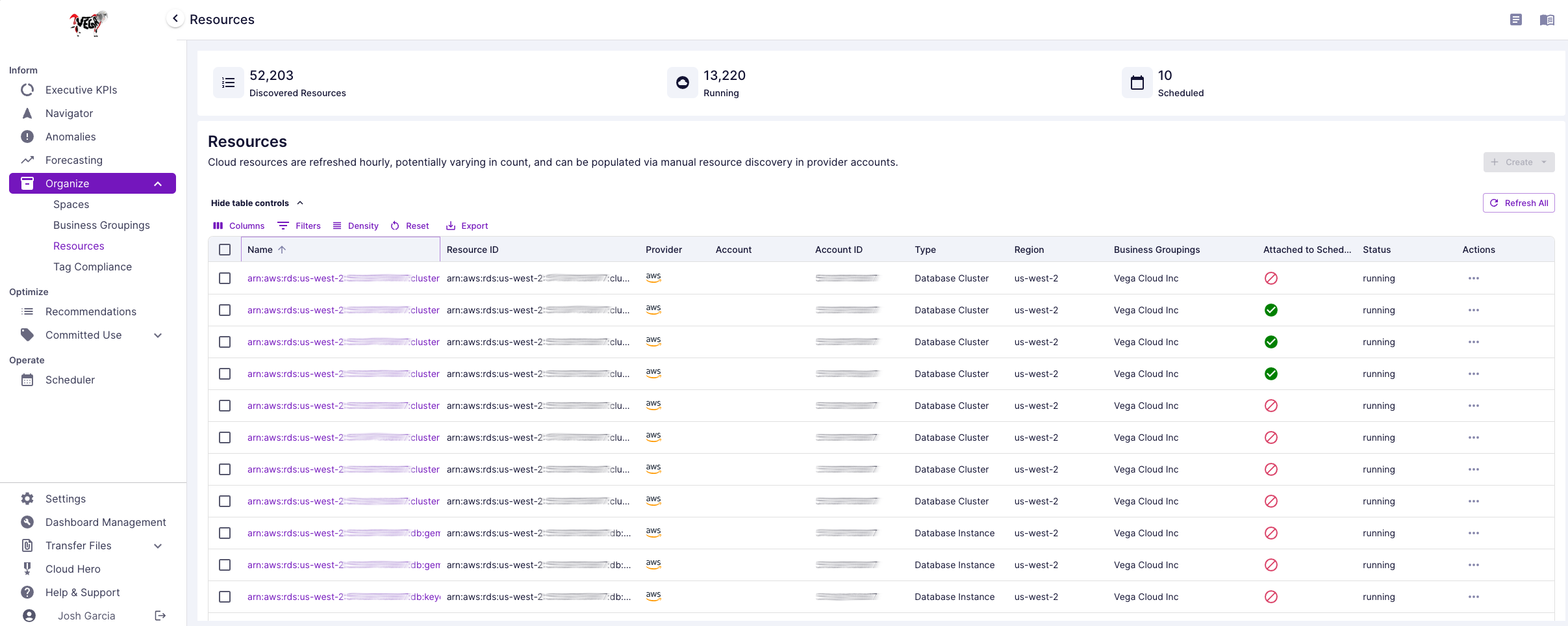Click the Anomalies alert icon
This screenshot has width=1568, height=626.
(27, 137)
